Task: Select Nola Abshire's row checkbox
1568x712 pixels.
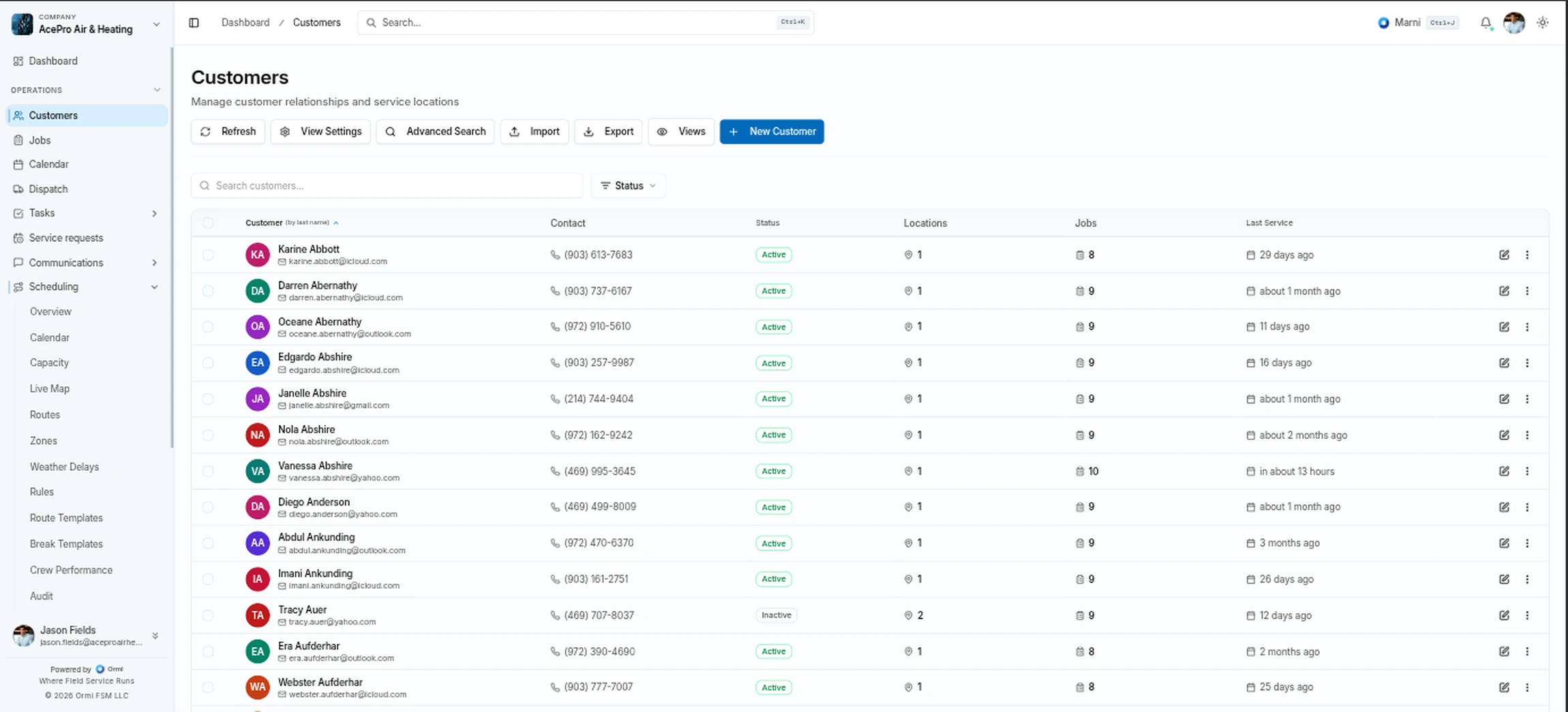Action: pyautogui.click(x=208, y=435)
